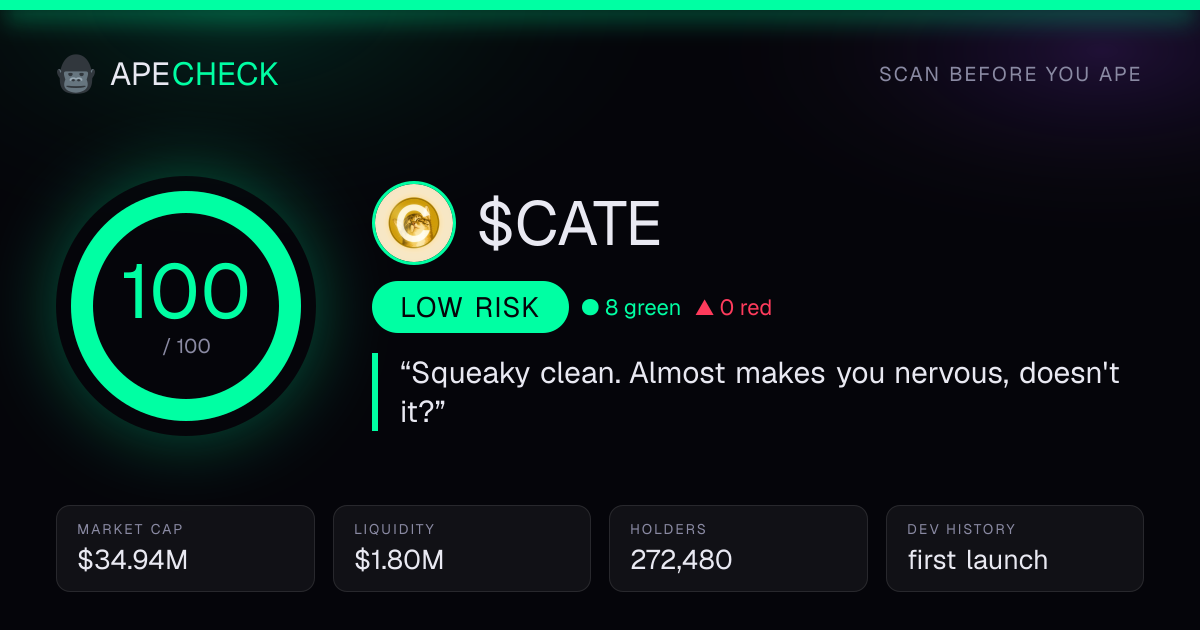Image resolution: width=1200 pixels, height=630 pixels.
Task: Click the $CATE ticker title
Action: click(x=569, y=223)
